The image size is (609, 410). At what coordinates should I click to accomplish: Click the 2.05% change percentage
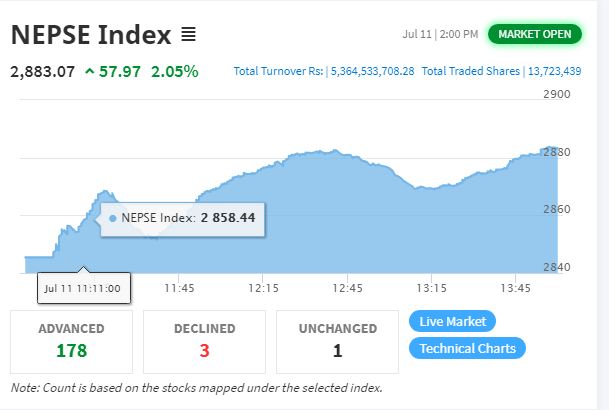[175, 72]
